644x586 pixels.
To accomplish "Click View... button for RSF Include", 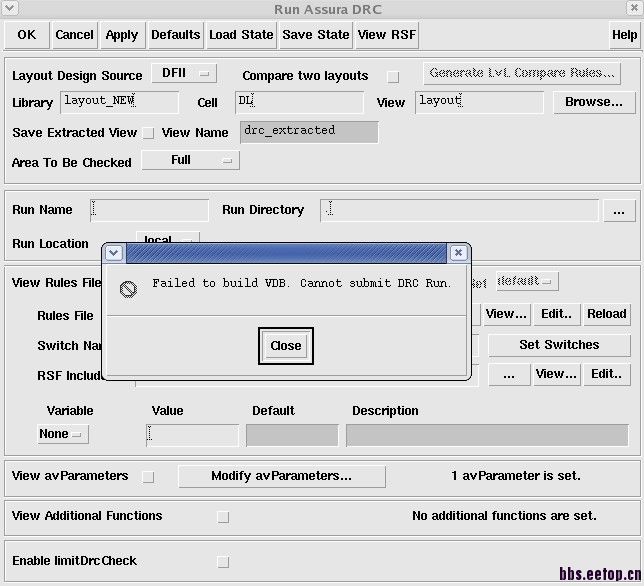I will pyautogui.click(x=557, y=375).
